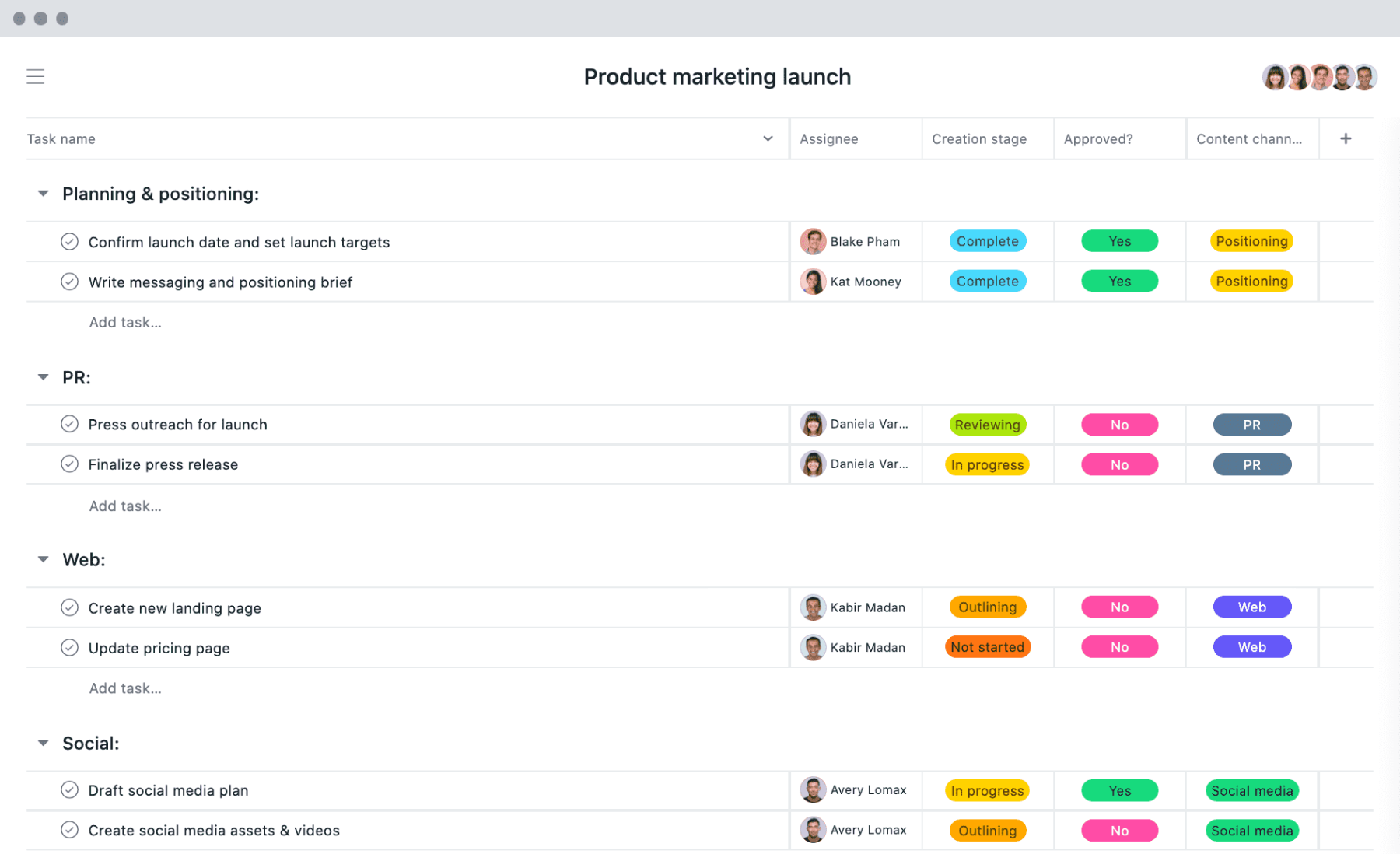
Task: Click the Creation stage column header
Action: click(979, 138)
